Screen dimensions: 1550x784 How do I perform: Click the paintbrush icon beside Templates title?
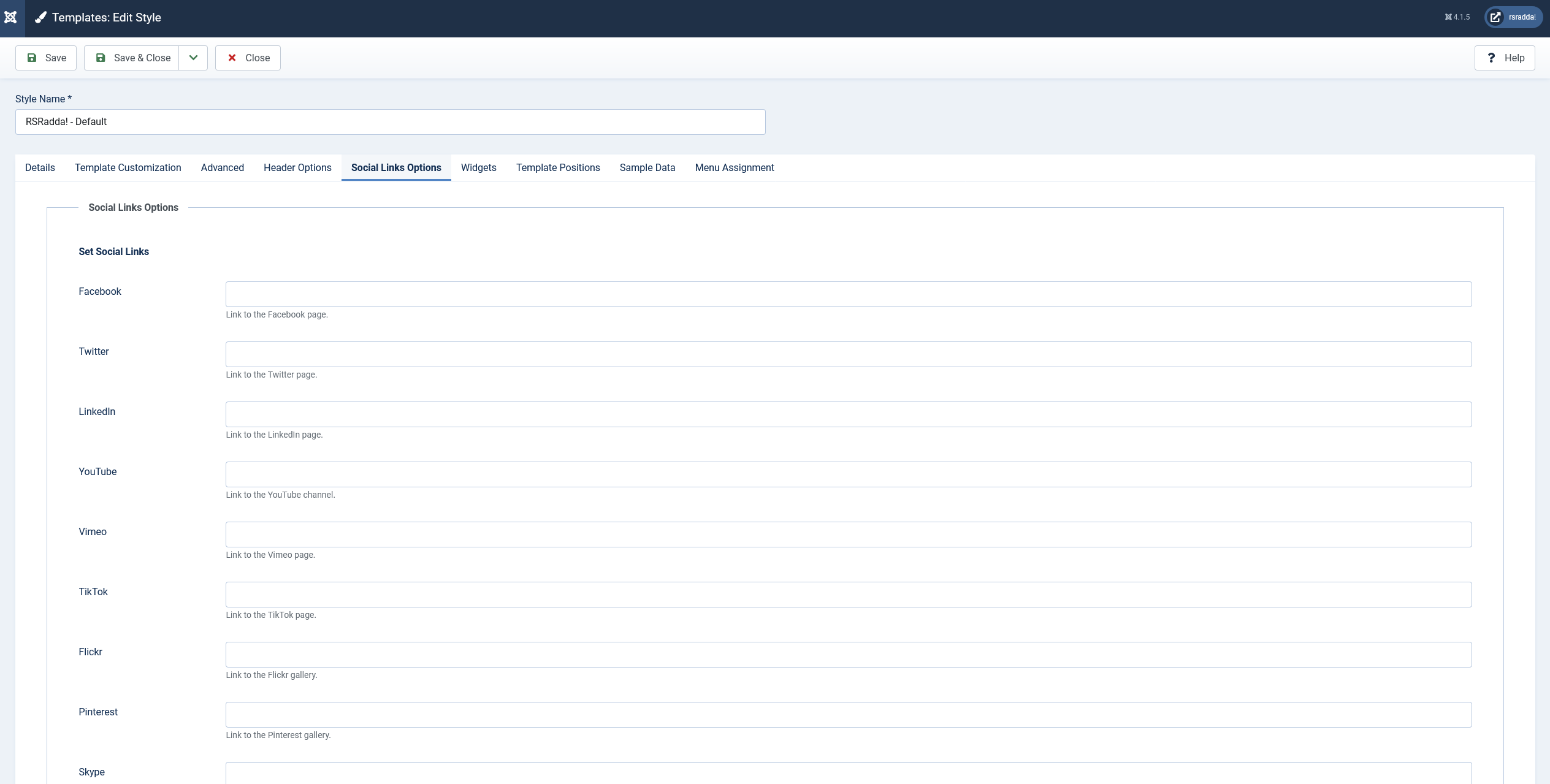40,18
